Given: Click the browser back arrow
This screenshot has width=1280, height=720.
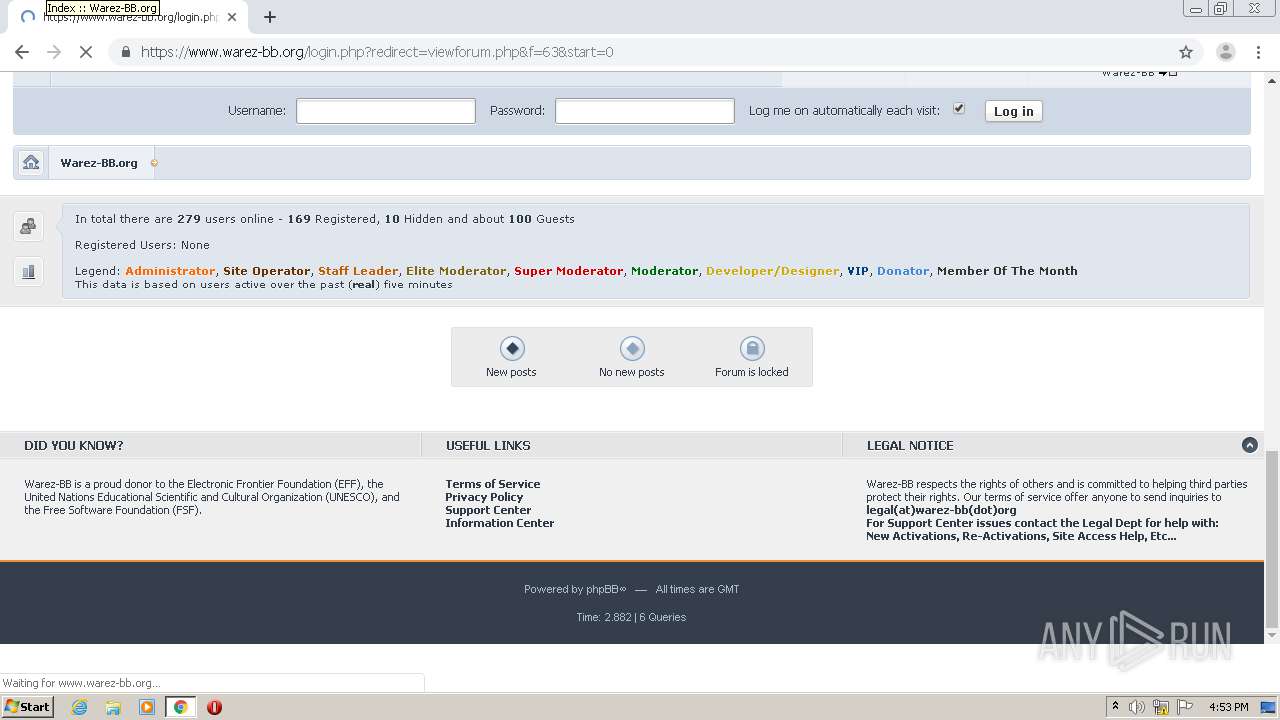Looking at the screenshot, I should (x=22, y=52).
